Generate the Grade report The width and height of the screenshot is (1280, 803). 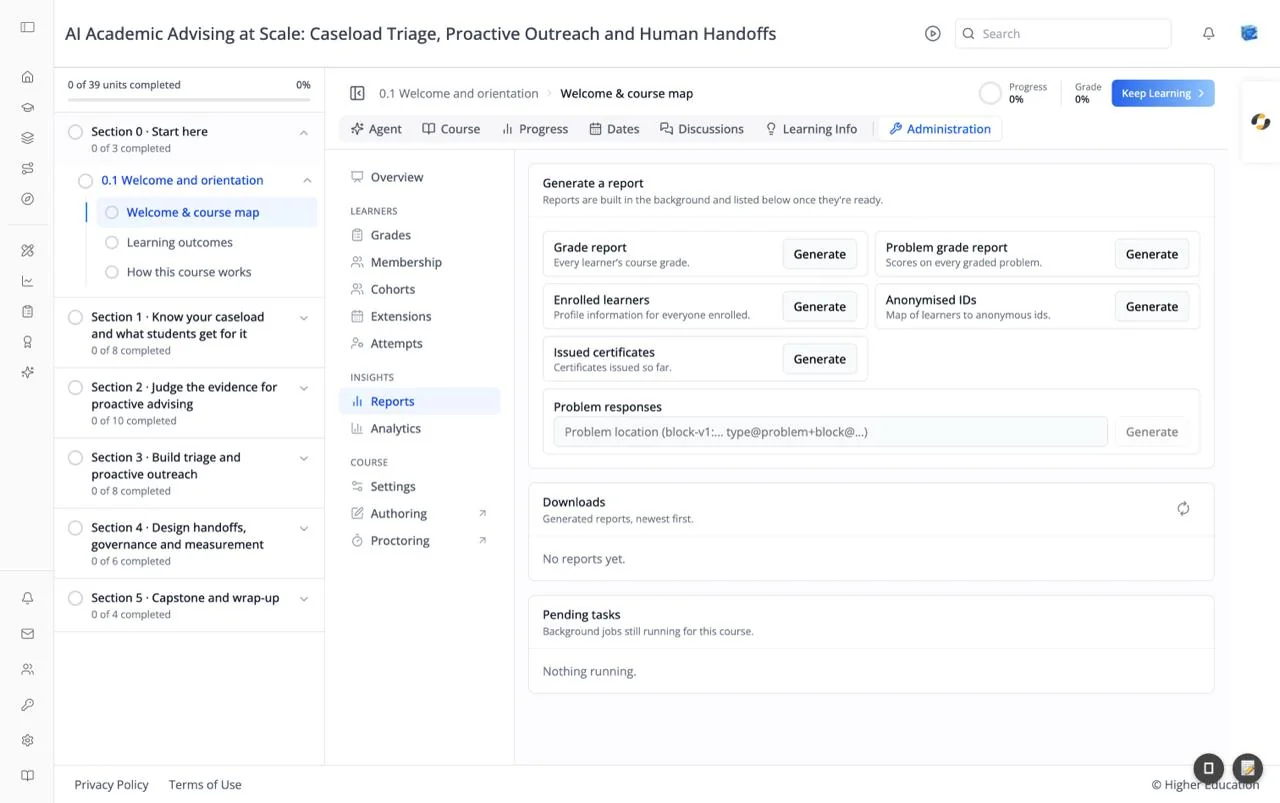click(820, 254)
